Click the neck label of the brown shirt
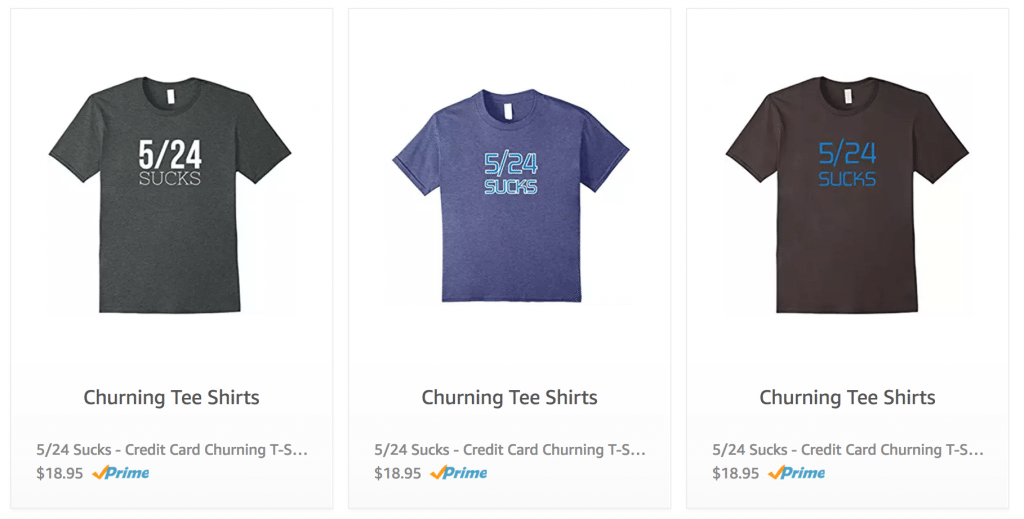The height and width of the screenshot is (519, 1024). 848,97
